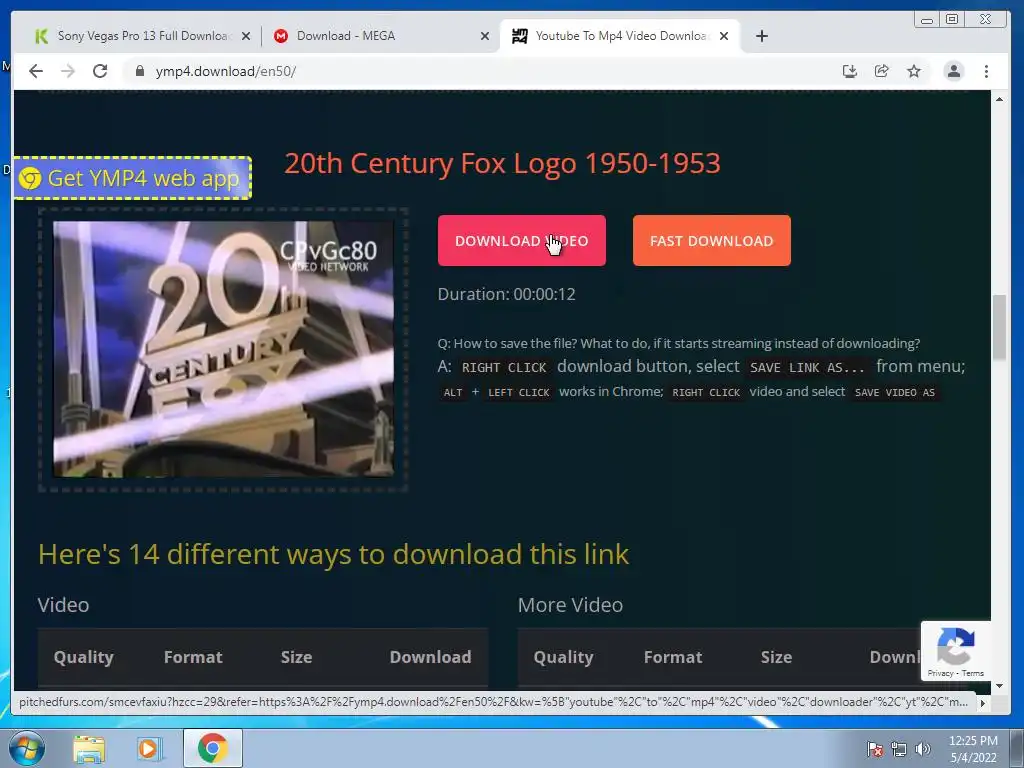The image size is (1024, 768).
Task: Click the SAVE LINK AS... code label
Action: point(807,368)
